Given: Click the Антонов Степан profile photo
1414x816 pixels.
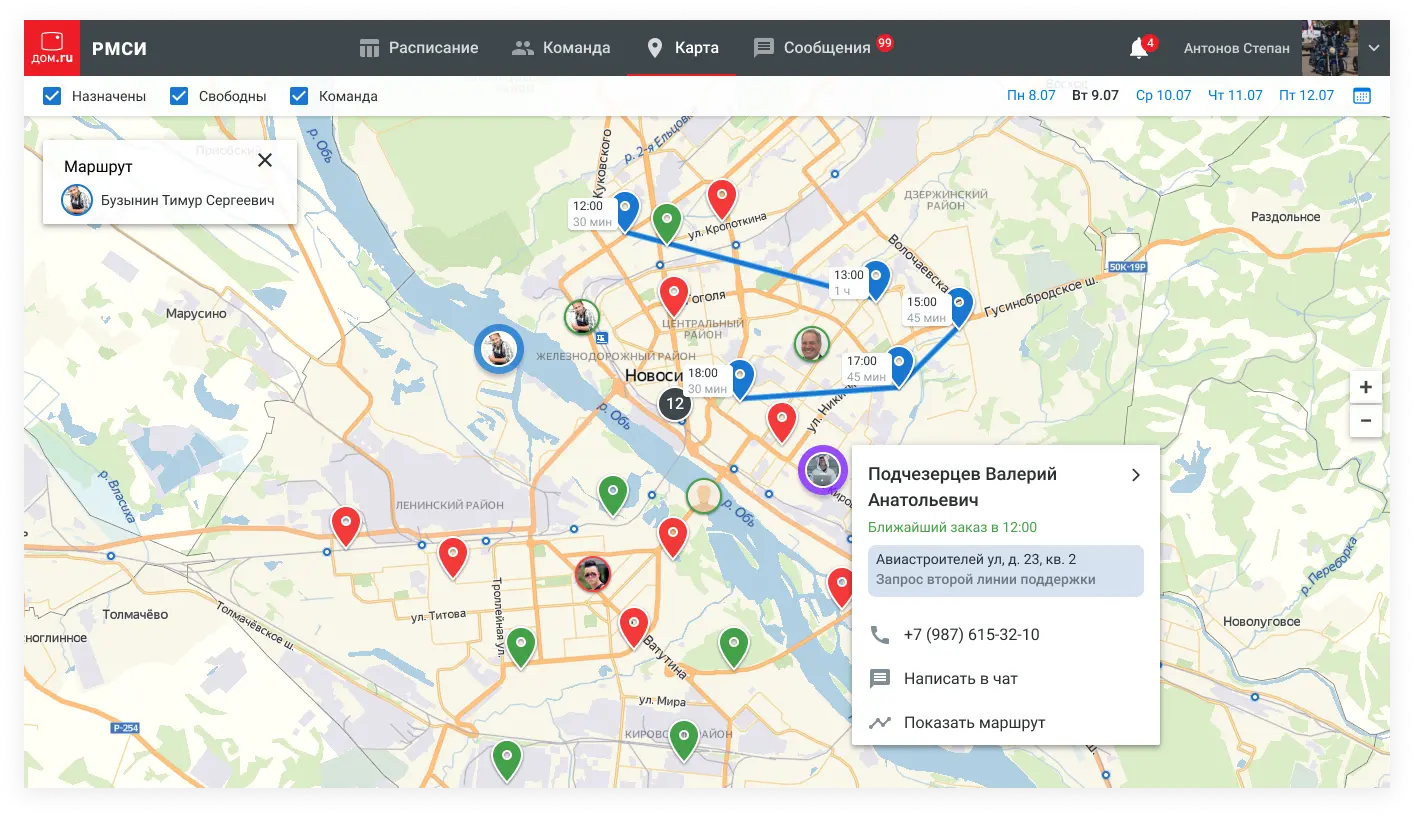Looking at the screenshot, I should (x=1329, y=48).
